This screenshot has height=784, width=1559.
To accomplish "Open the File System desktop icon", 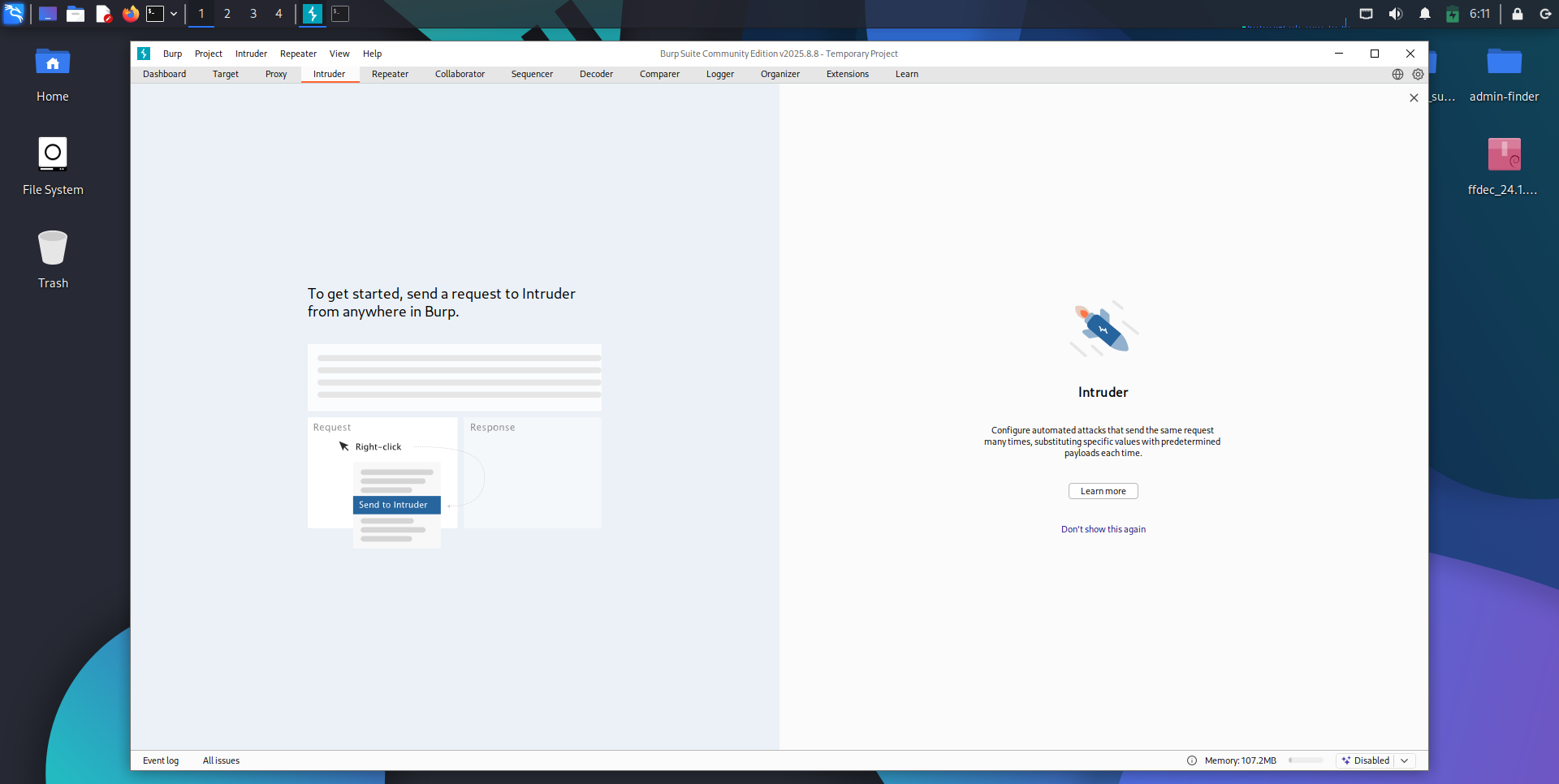I will pos(53,166).
